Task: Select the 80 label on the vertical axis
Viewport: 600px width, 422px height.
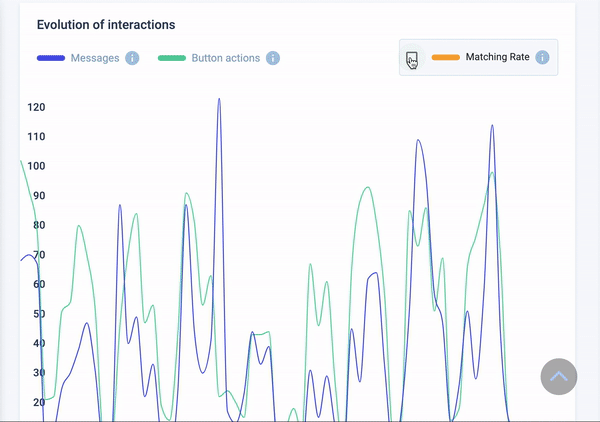Action: coord(39,225)
